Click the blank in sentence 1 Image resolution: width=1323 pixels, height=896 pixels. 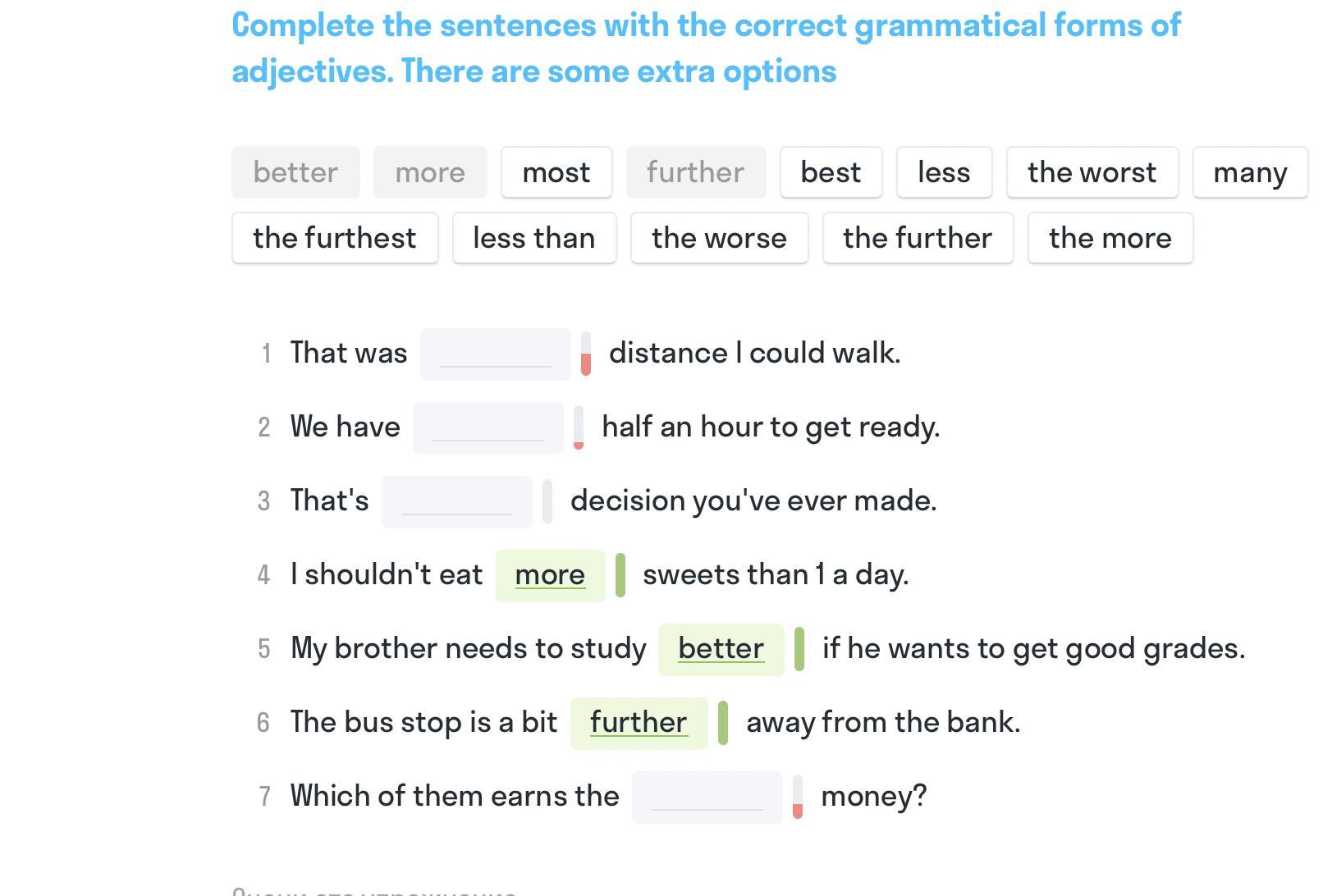pyautogui.click(x=495, y=354)
